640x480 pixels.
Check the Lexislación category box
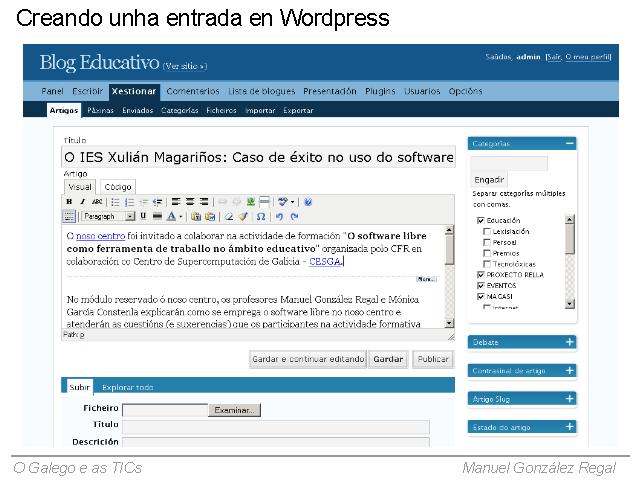pos(487,231)
